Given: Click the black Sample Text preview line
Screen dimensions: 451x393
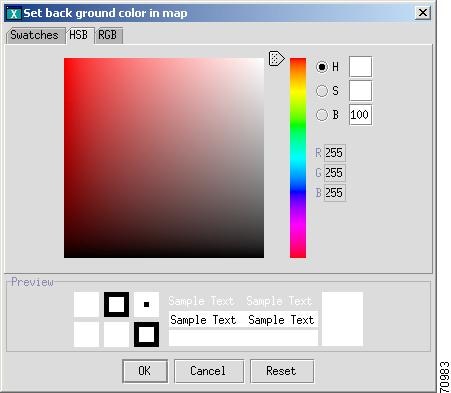Looking at the screenshot, I should click(x=243, y=320).
